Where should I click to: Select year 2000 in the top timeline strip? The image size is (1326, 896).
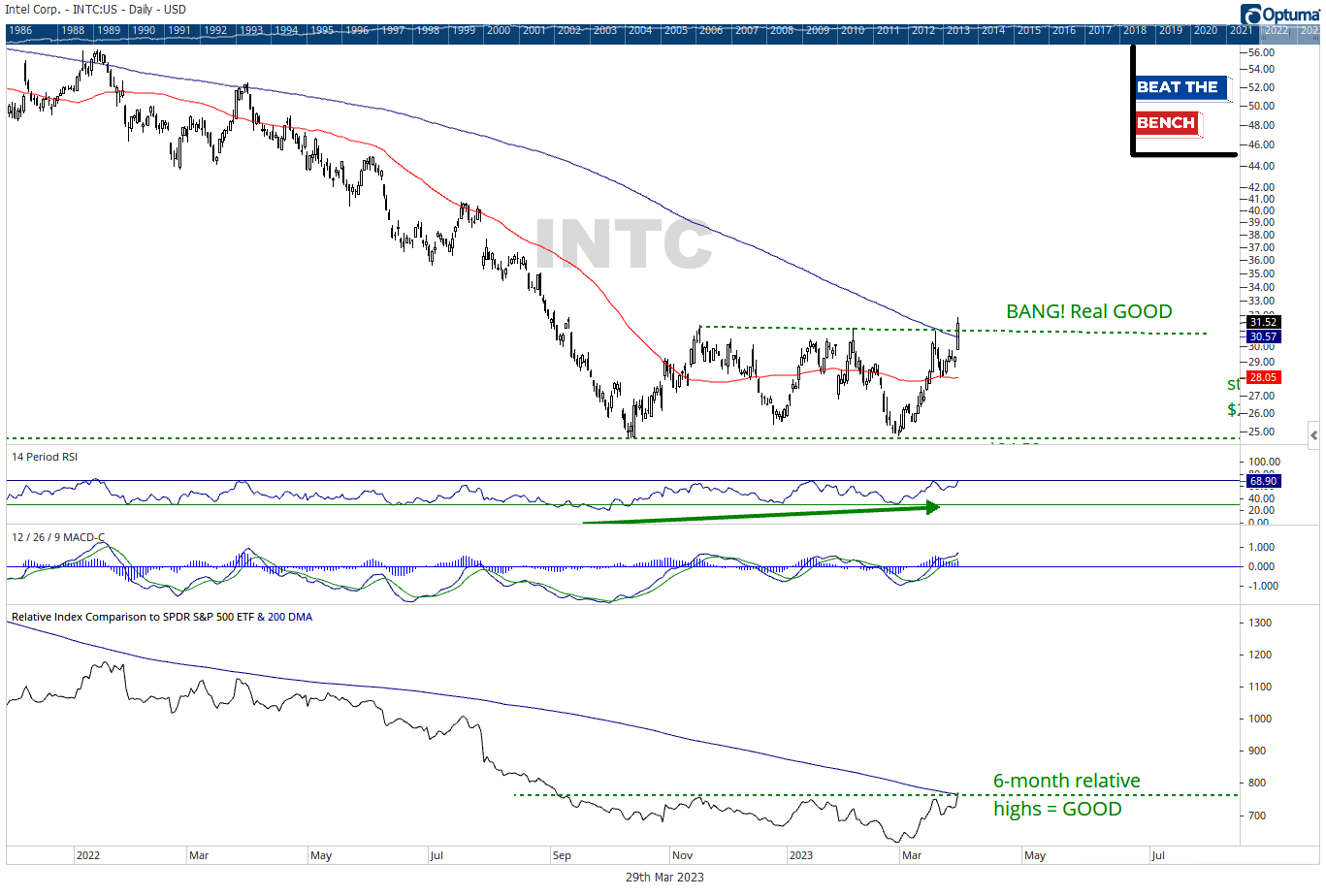(x=499, y=30)
